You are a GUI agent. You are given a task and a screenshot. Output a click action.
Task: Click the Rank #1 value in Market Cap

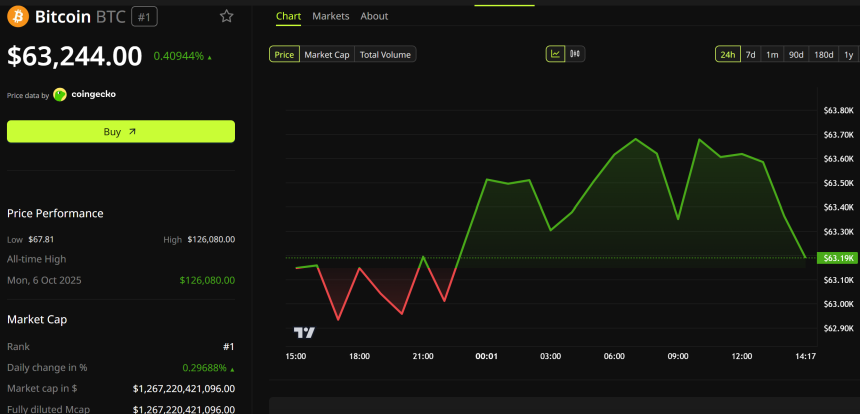(x=229, y=347)
